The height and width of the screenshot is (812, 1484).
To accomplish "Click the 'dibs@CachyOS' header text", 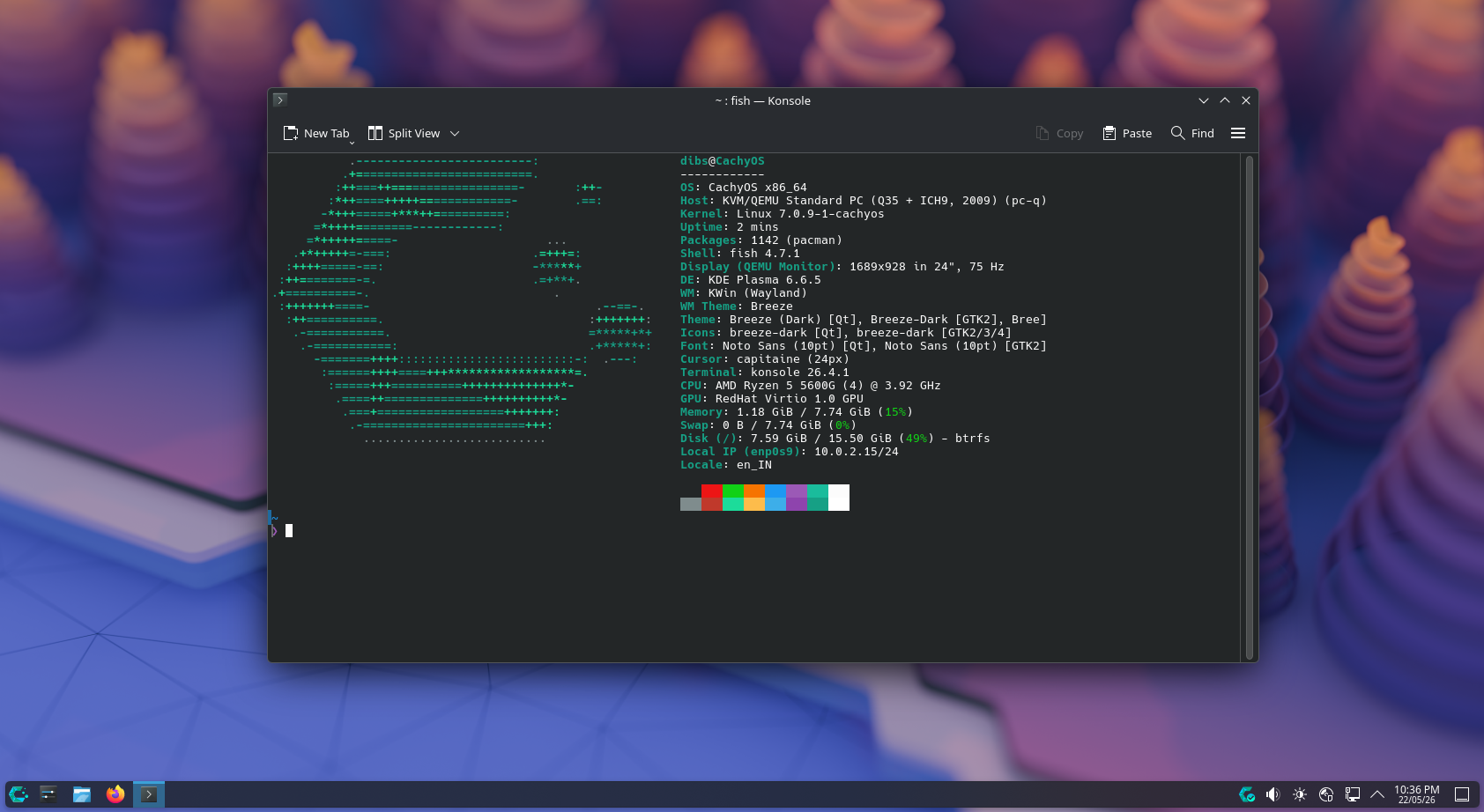I will 723,161.
